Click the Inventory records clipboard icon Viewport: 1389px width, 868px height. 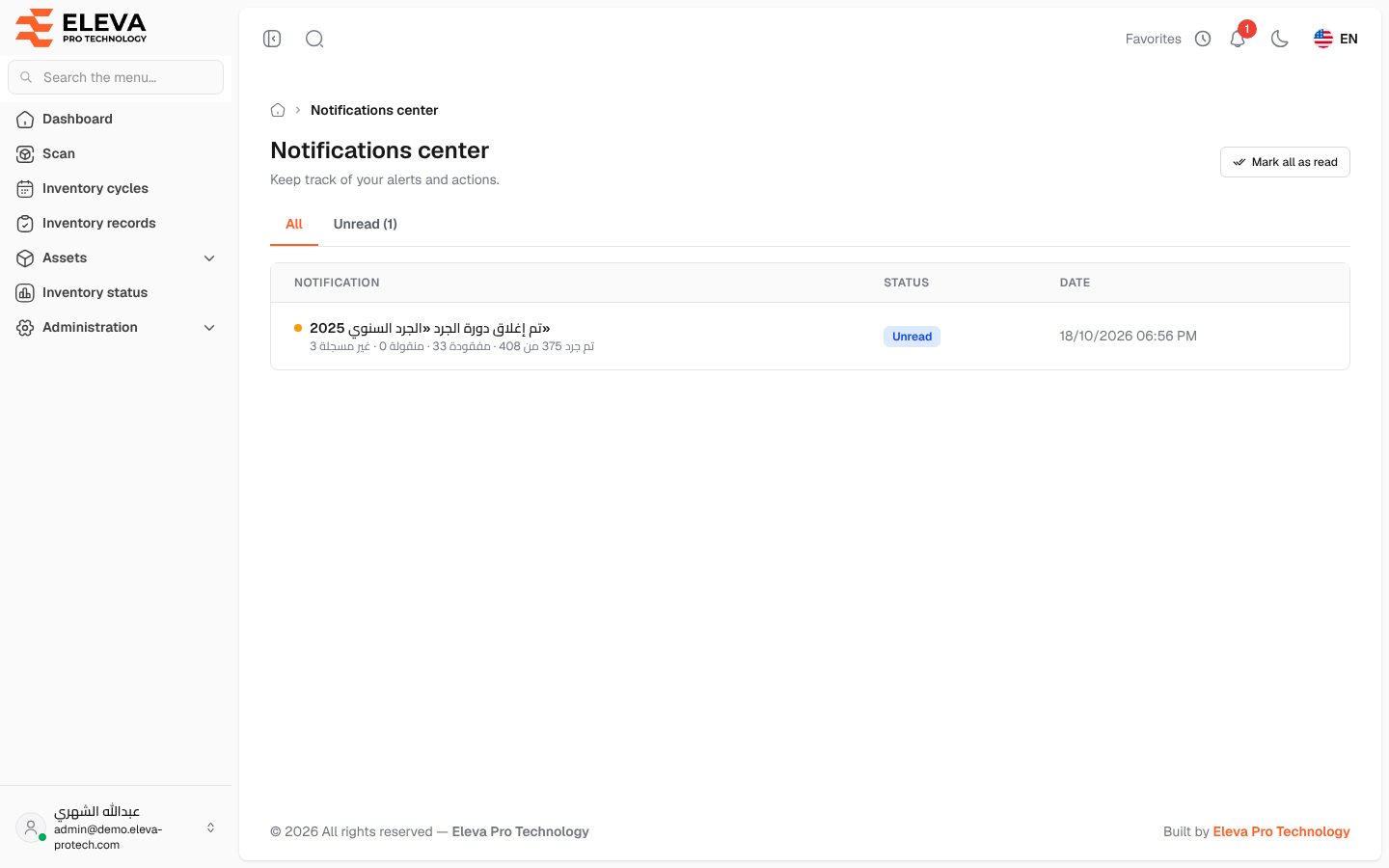tap(25, 223)
